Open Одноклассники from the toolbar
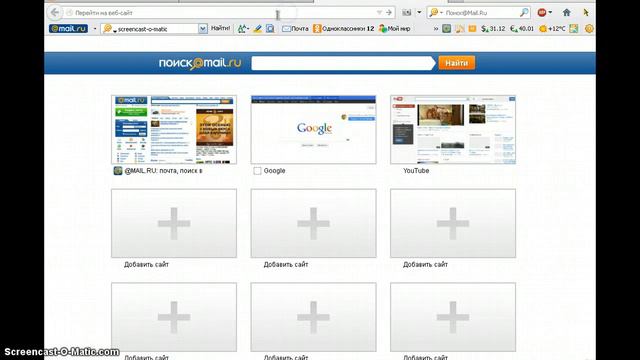This screenshot has width=640, height=360. click(x=344, y=29)
